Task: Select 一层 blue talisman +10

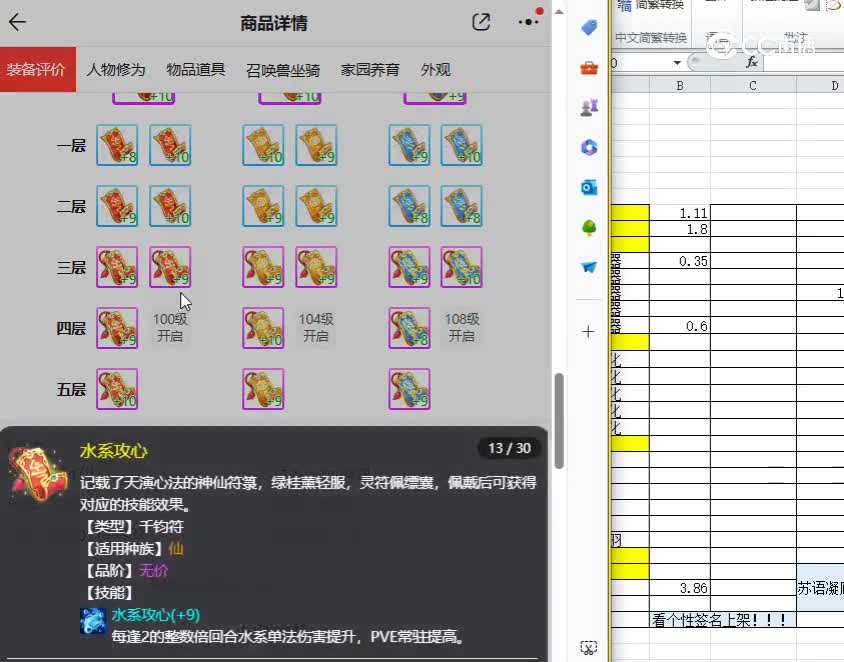Action: [462, 145]
